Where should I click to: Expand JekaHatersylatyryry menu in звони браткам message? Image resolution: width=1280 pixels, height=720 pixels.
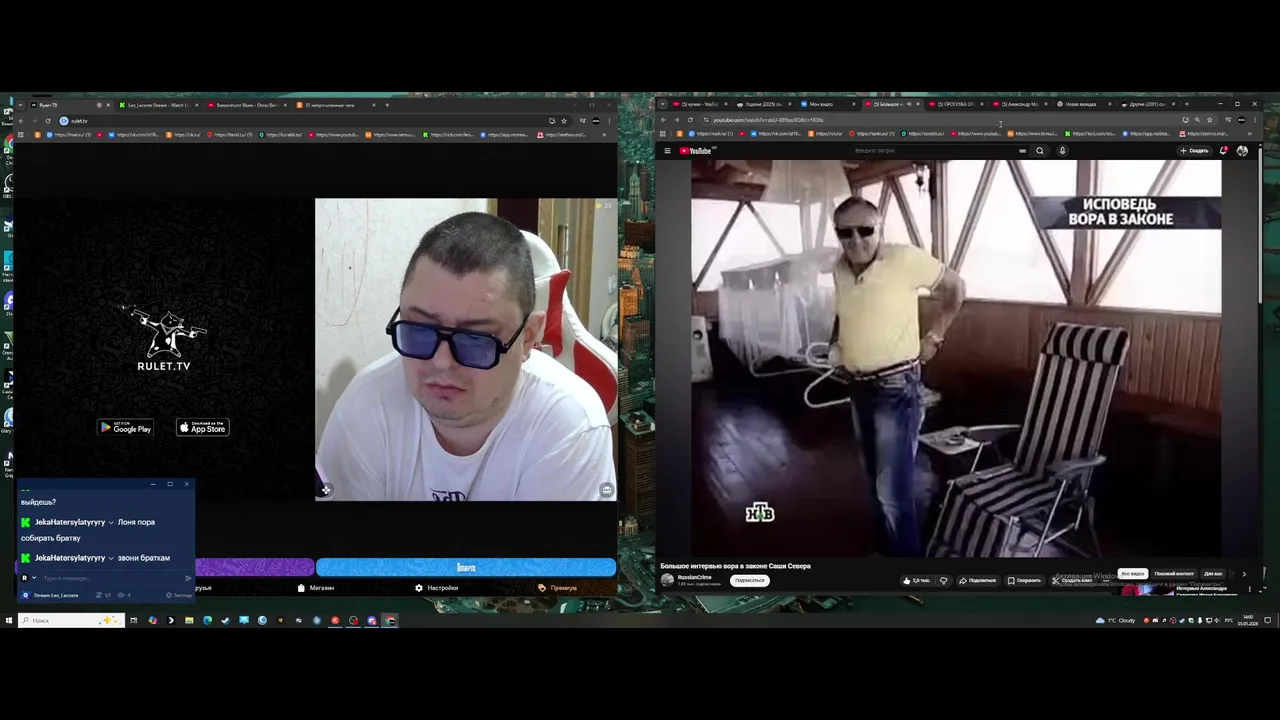point(111,558)
